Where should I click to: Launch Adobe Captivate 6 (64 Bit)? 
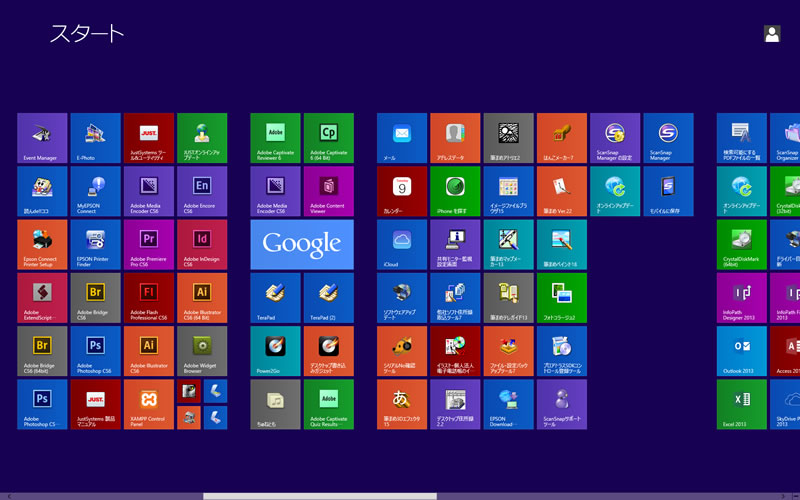(329, 138)
